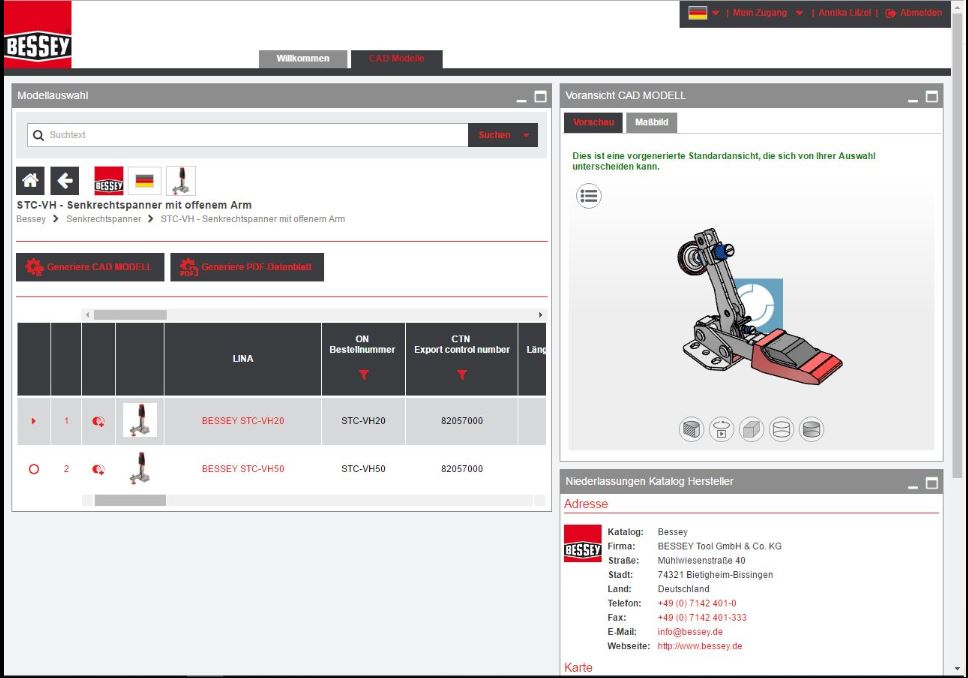This screenshot has width=968, height=678.
Task: Open the Suchen dropdown arrow
Action: coord(526,135)
